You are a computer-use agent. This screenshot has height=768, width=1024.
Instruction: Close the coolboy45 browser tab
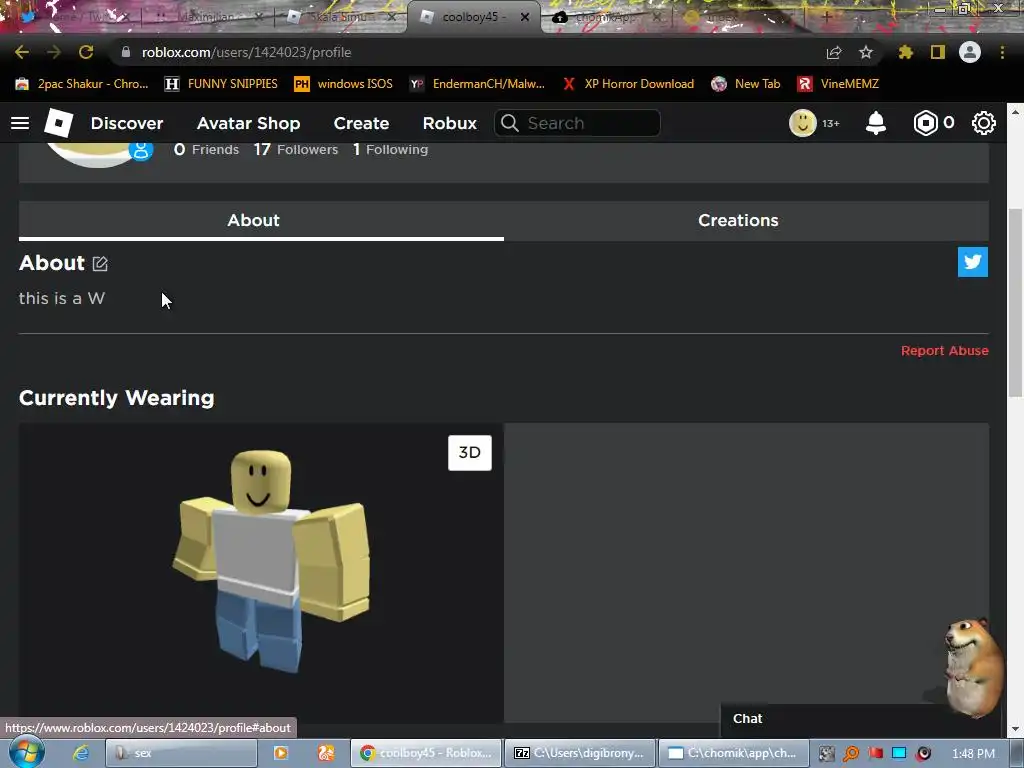(524, 17)
